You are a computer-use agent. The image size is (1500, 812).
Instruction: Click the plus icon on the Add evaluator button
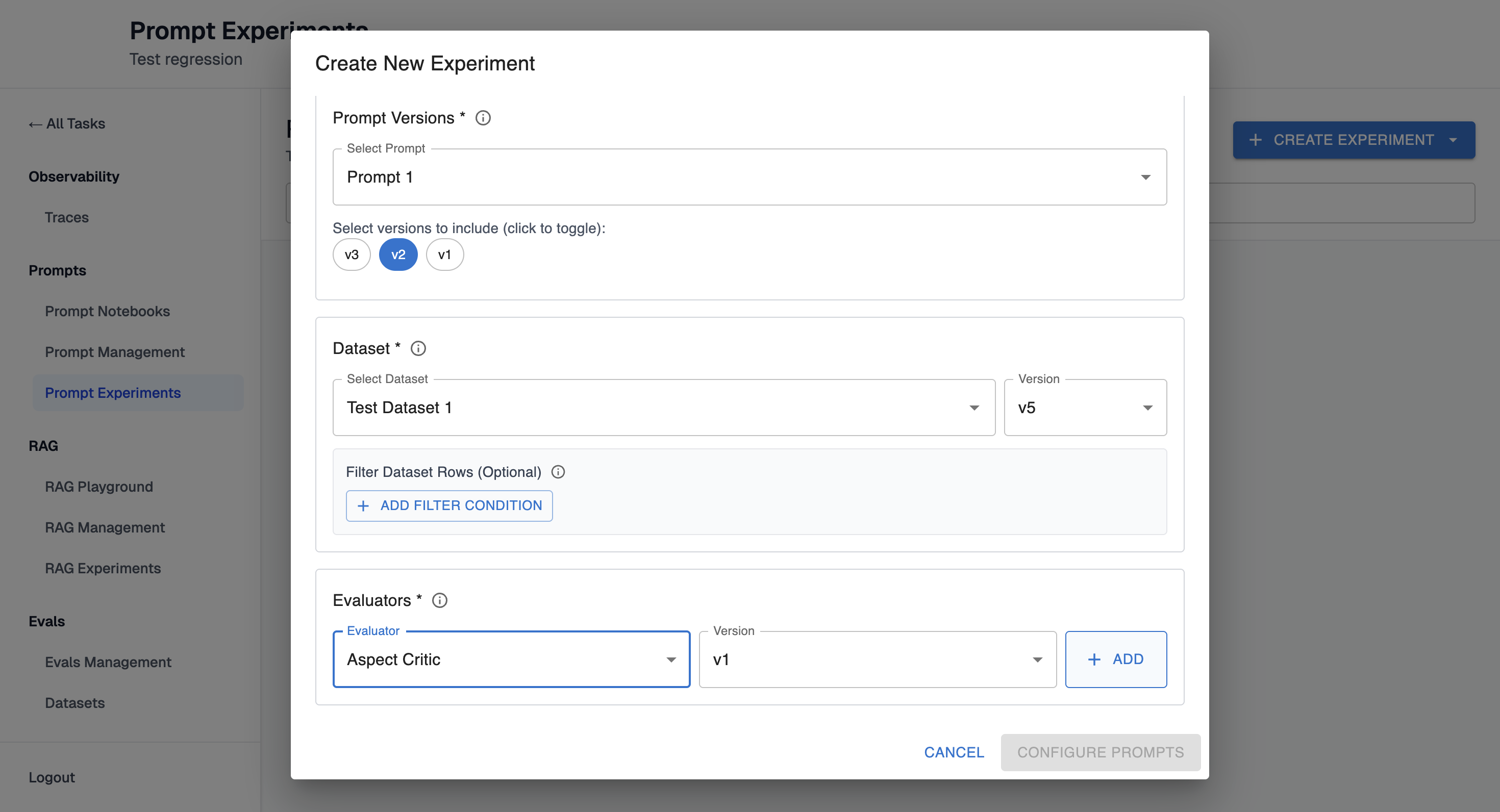1094,659
